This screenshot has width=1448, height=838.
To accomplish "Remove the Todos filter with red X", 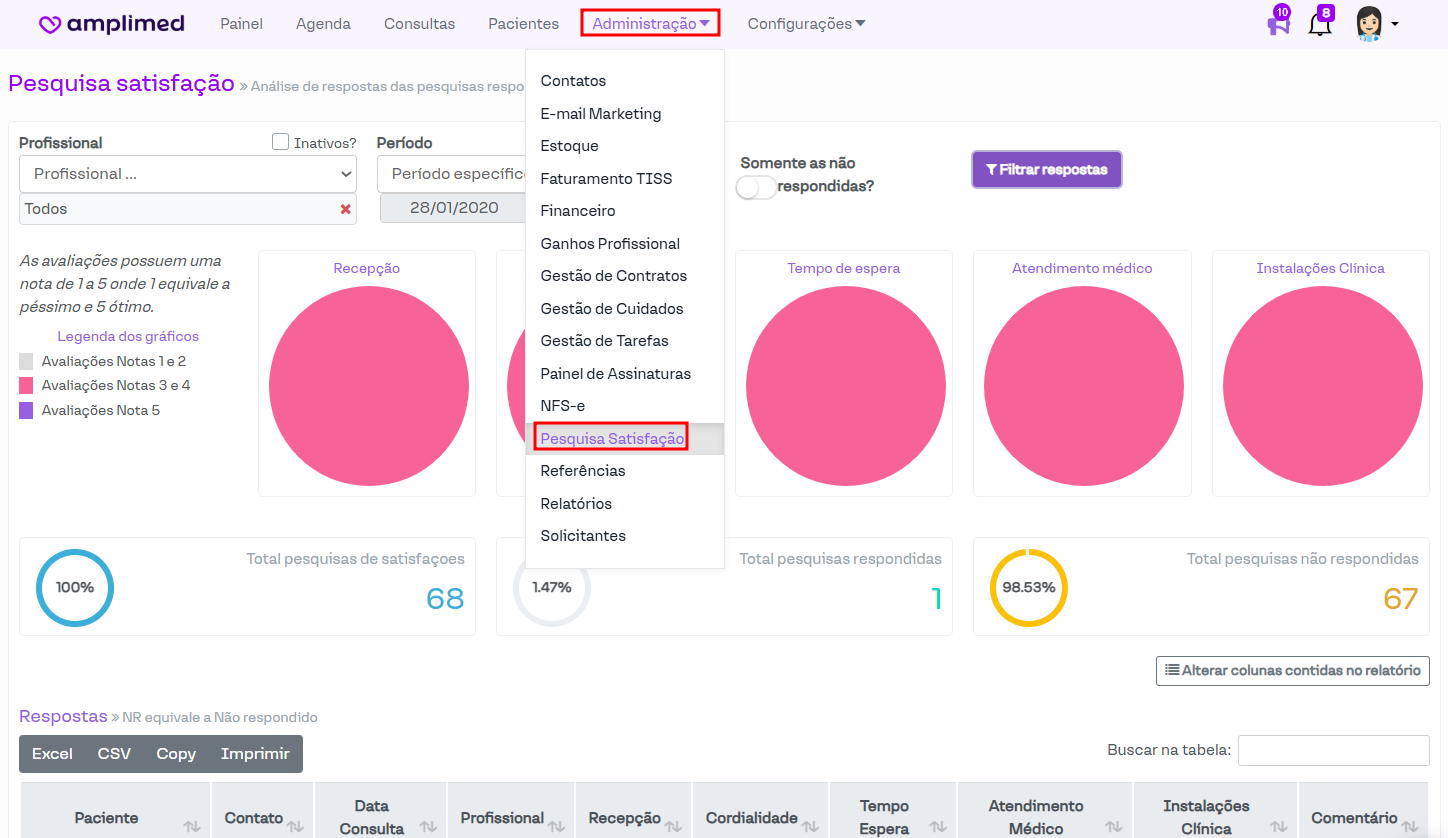I will (x=346, y=209).
